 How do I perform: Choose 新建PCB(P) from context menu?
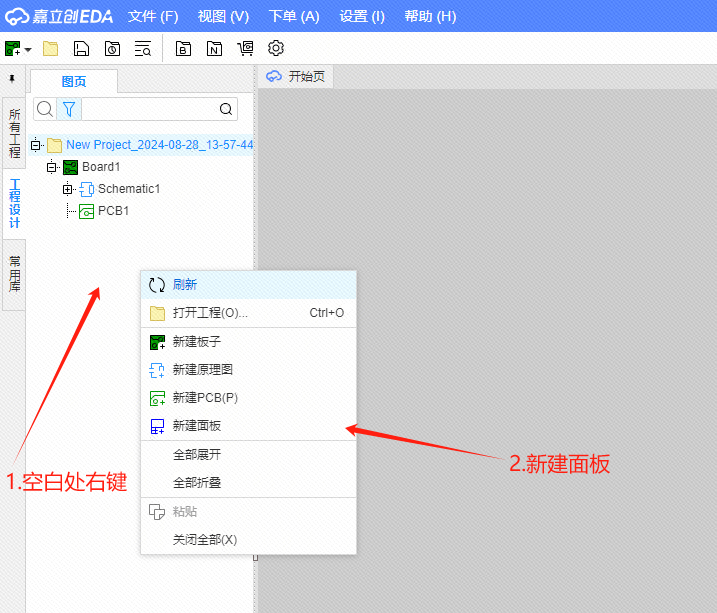click(248, 398)
